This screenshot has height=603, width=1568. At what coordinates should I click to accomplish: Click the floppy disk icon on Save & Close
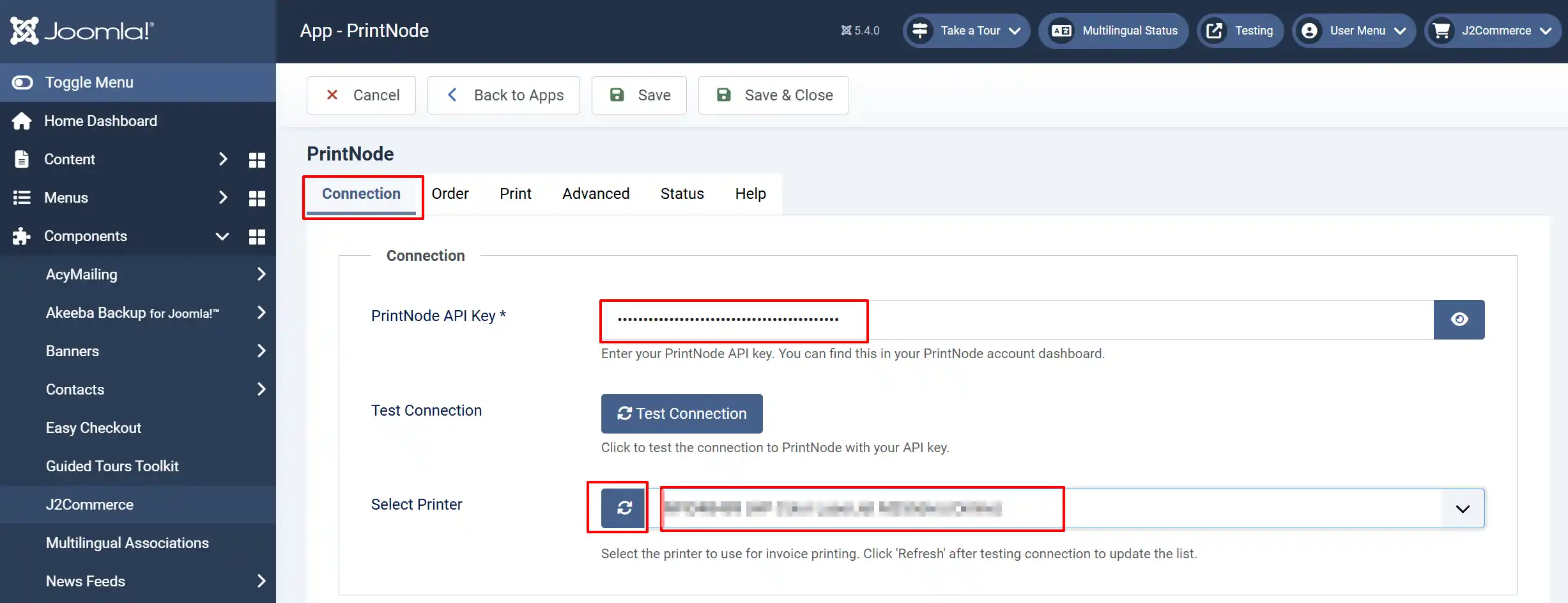[723, 95]
